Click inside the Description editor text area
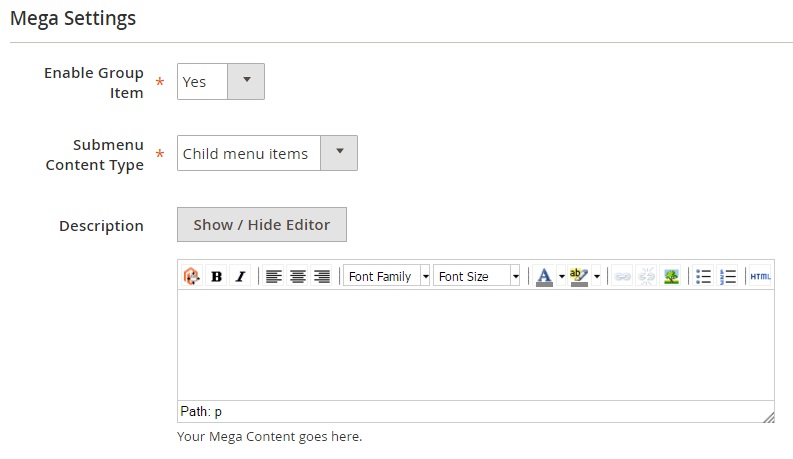This screenshot has height=459, width=793. [x=475, y=345]
